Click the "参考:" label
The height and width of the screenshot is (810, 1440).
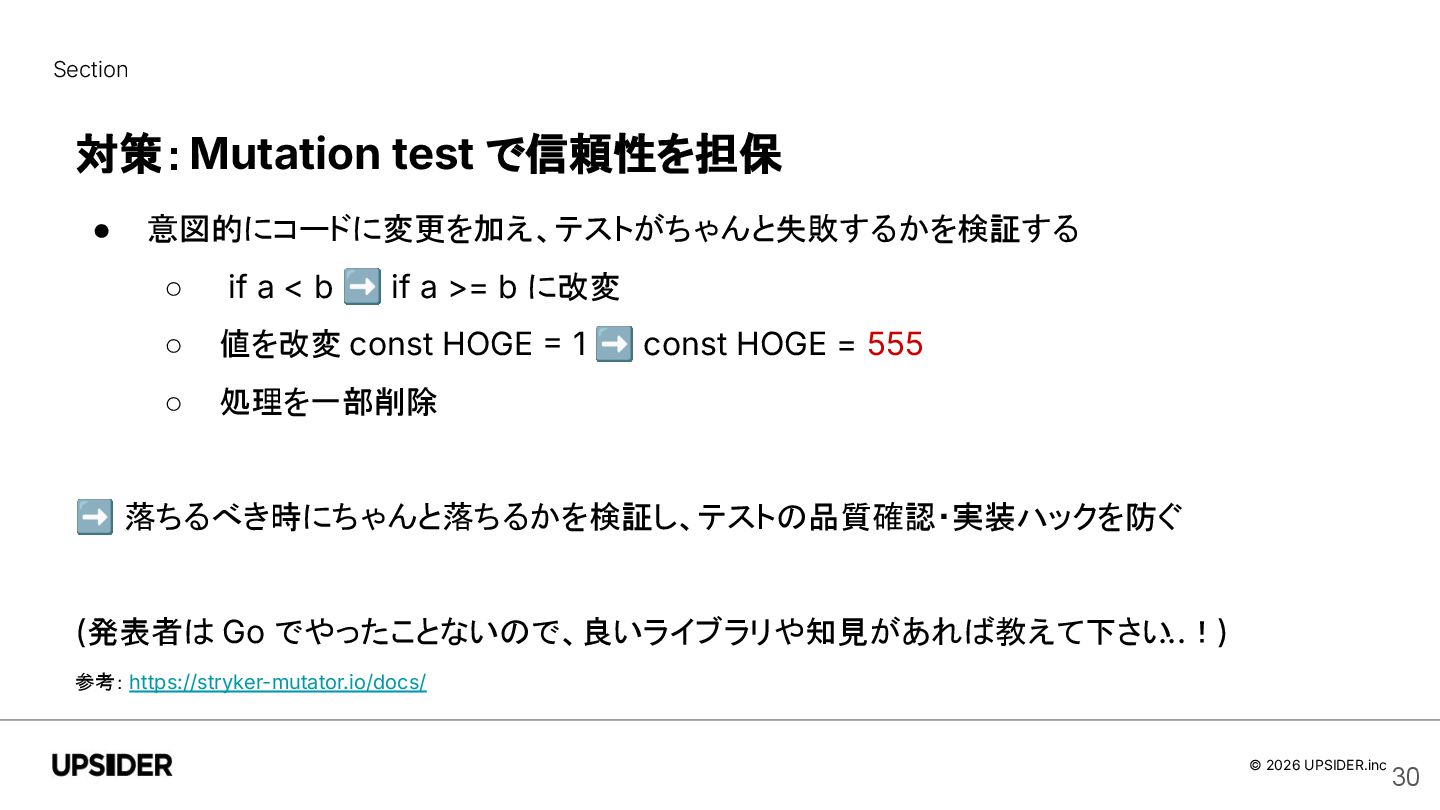pos(98,682)
